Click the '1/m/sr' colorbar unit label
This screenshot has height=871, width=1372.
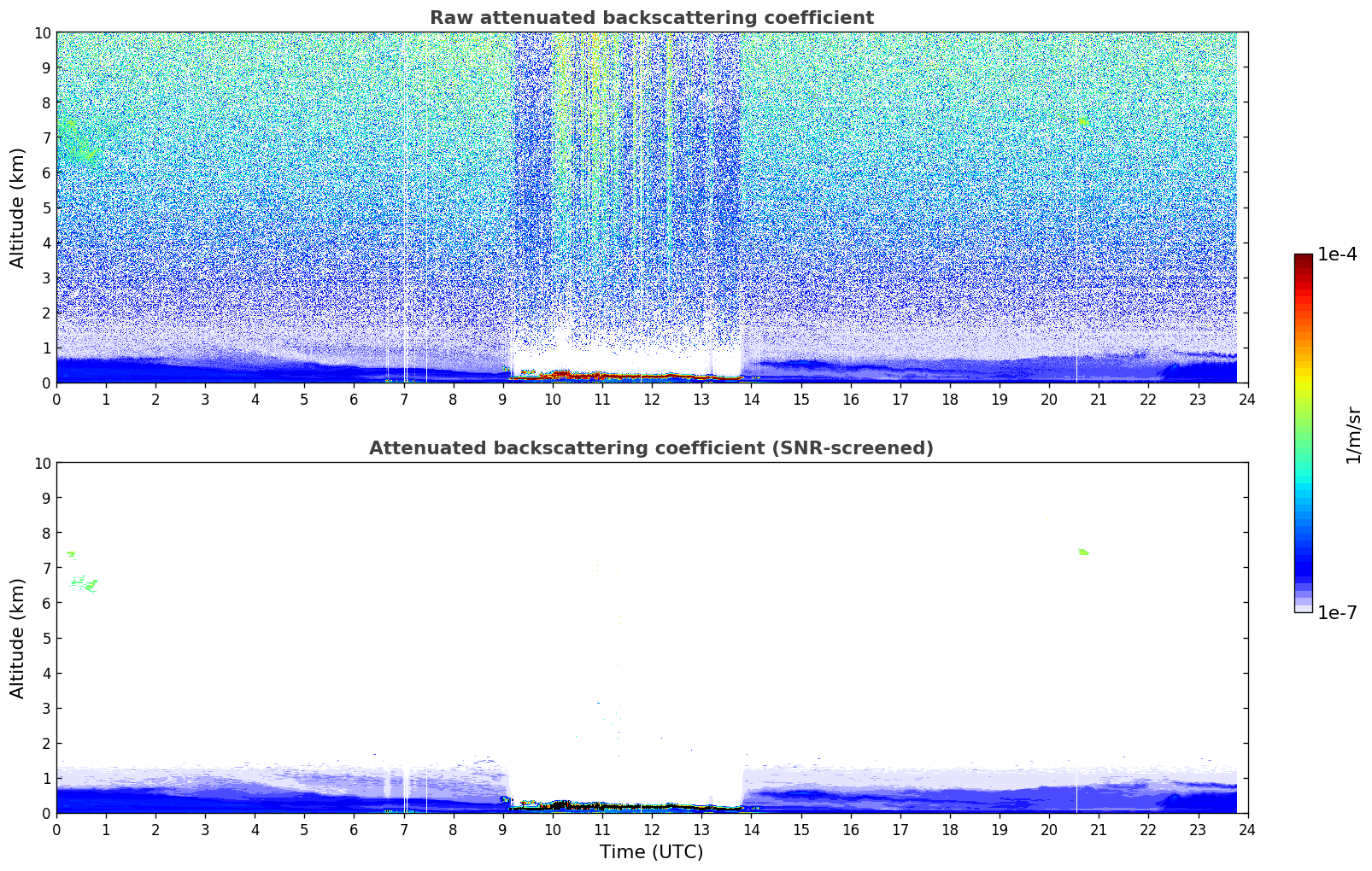click(x=1353, y=434)
